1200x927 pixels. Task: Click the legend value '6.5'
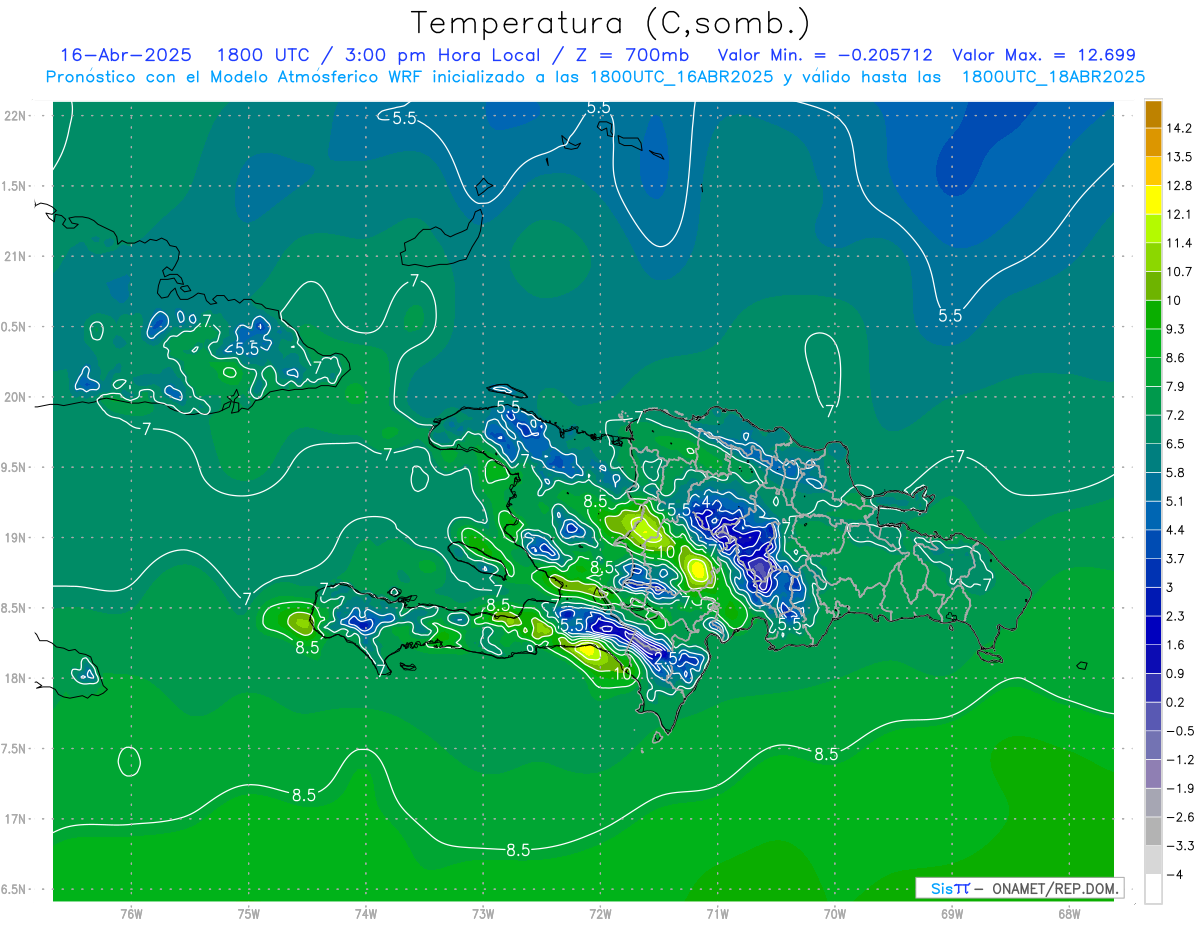[x=1174, y=444]
